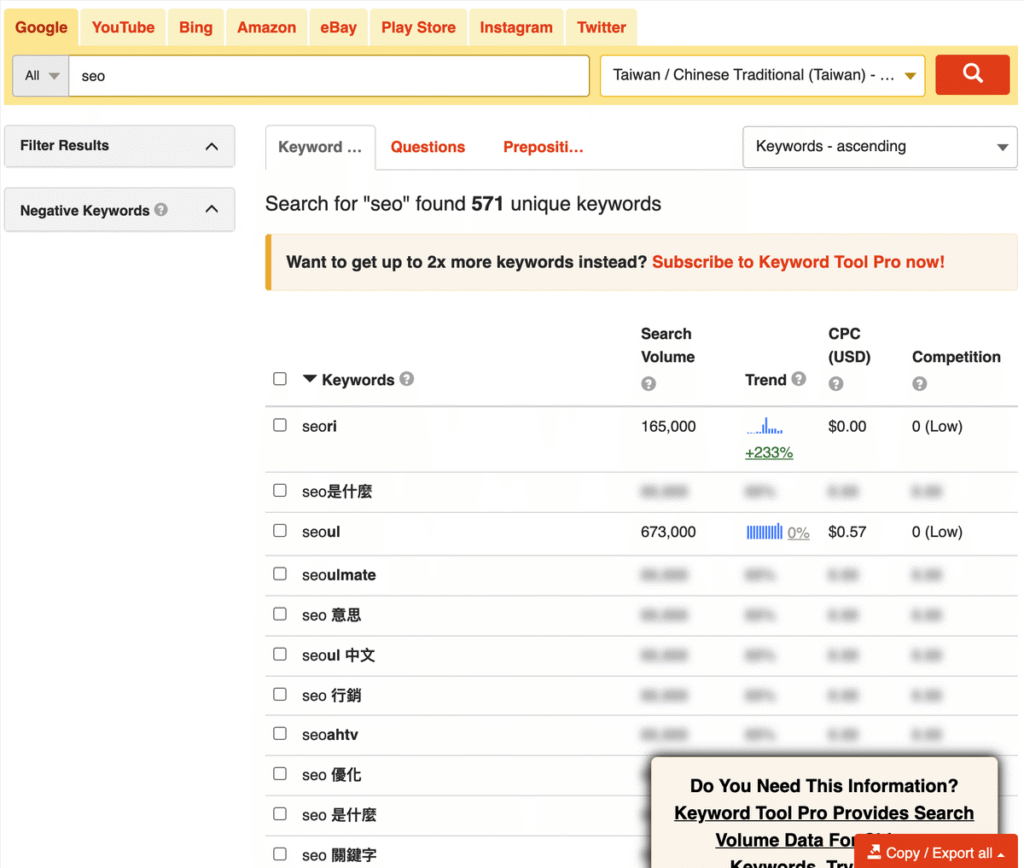The width and height of the screenshot is (1024, 868).
Task: Click inside the seo search field
Action: click(329, 76)
